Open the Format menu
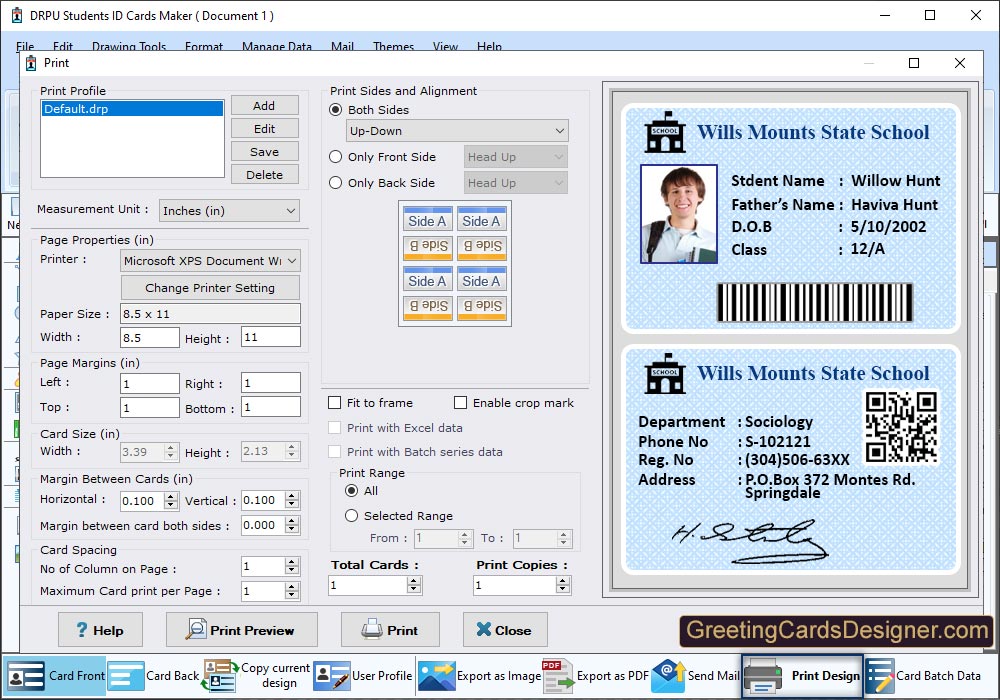1000x700 pixels. pyautogui.click(x=204, y=47)
